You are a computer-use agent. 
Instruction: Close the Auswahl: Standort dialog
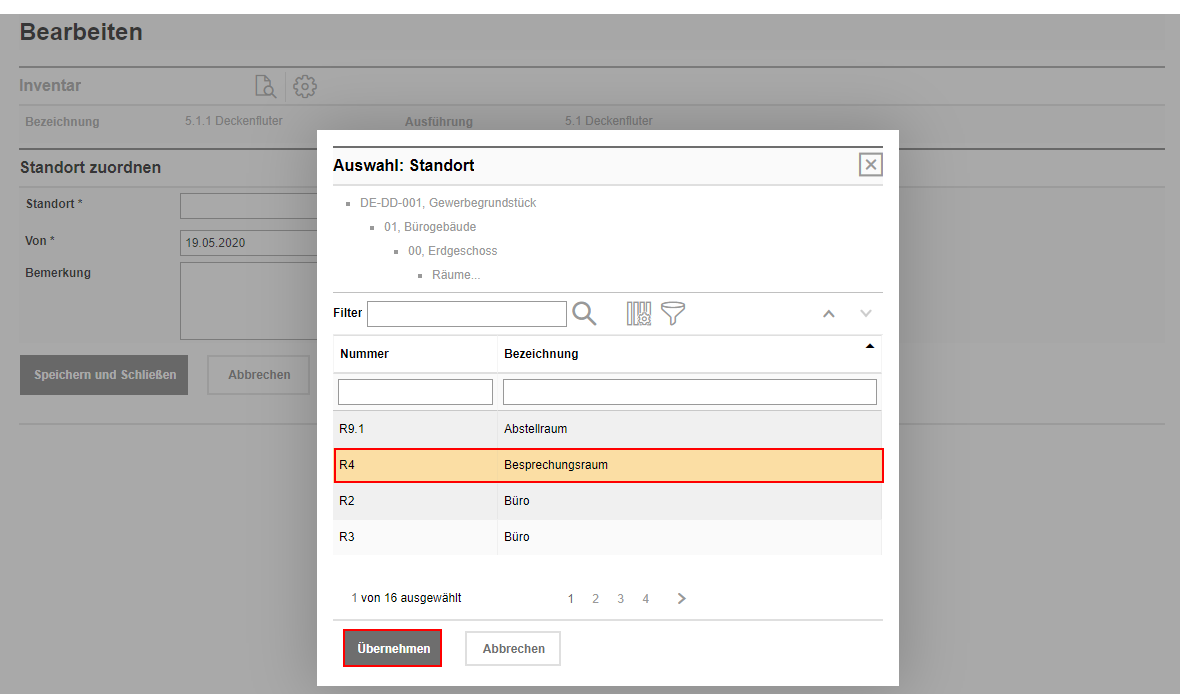coord(870,165)
